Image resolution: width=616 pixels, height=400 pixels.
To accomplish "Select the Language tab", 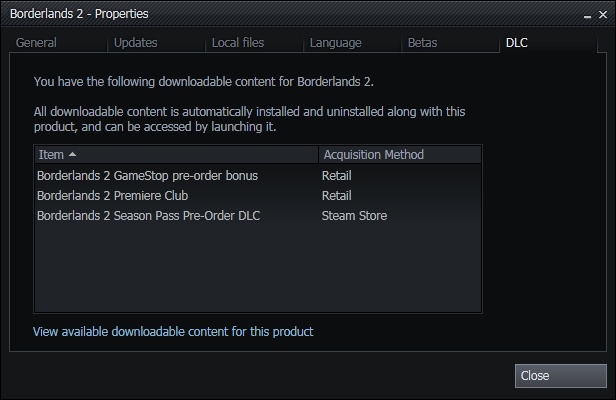I will coord(335,43).
